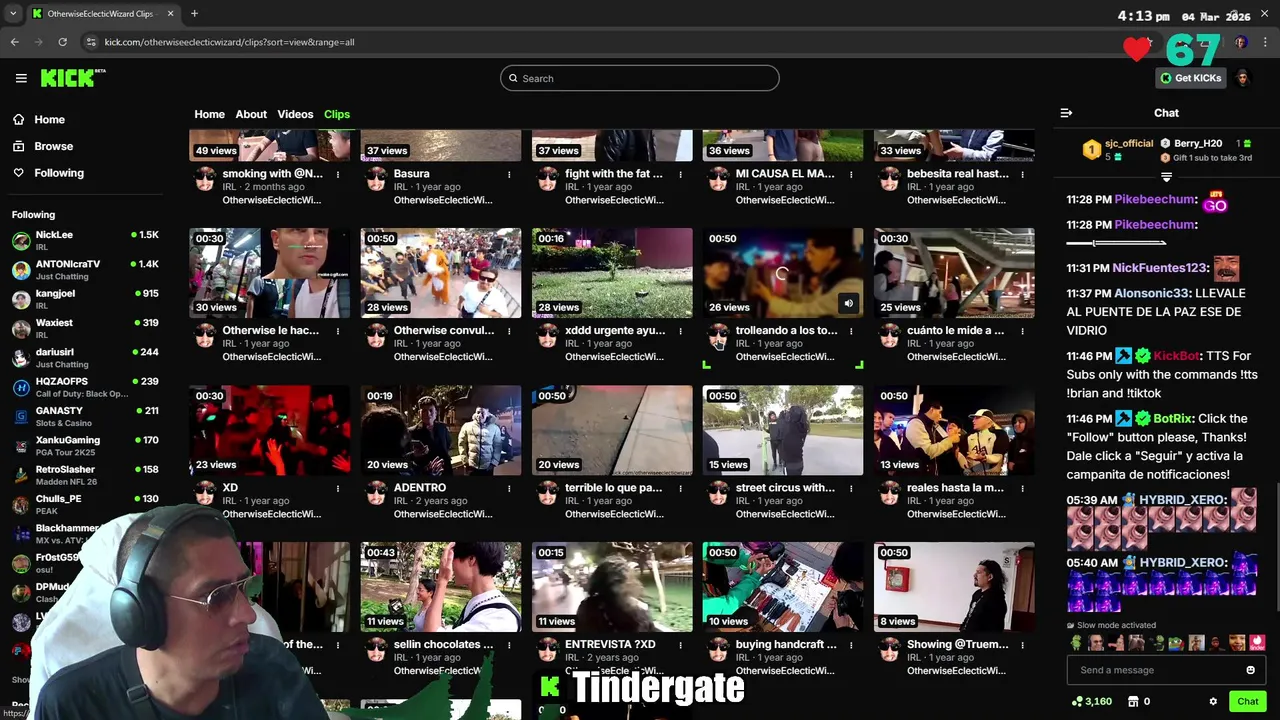Open HQZAOFPS channel in Following list

pos(86,387)
